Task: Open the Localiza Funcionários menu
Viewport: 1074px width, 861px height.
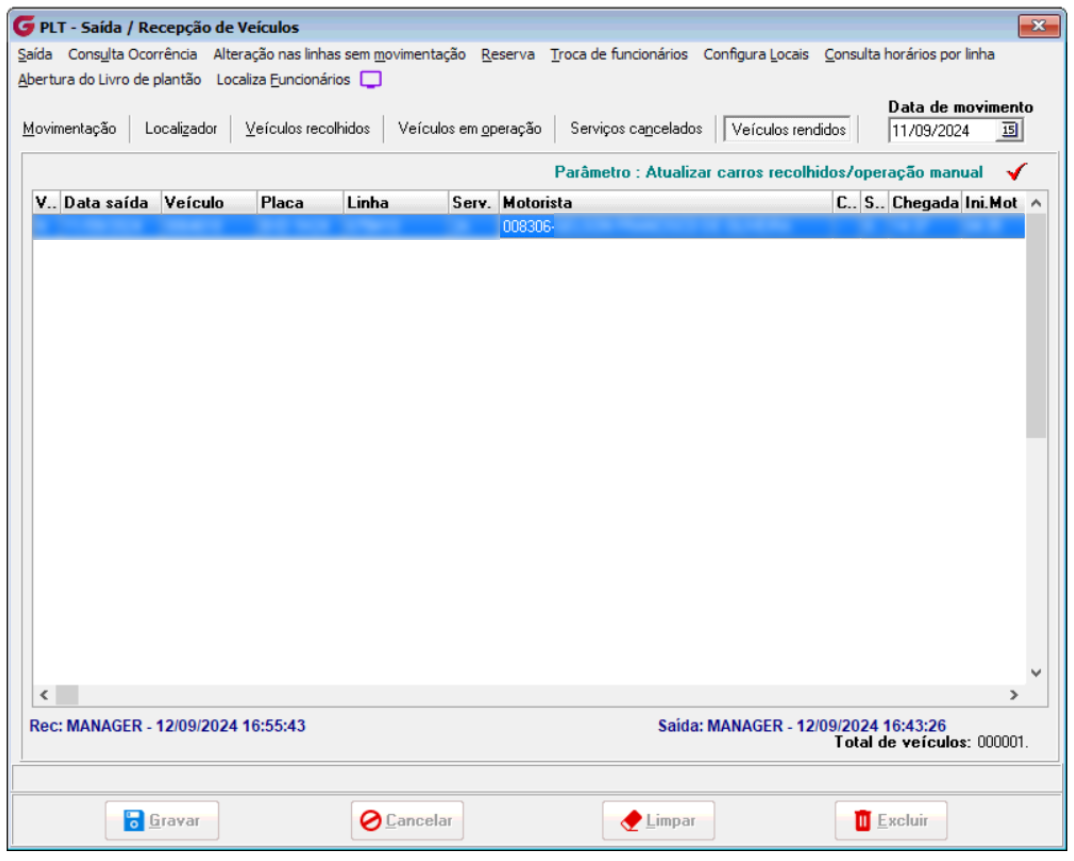Action: click(283, 79)
